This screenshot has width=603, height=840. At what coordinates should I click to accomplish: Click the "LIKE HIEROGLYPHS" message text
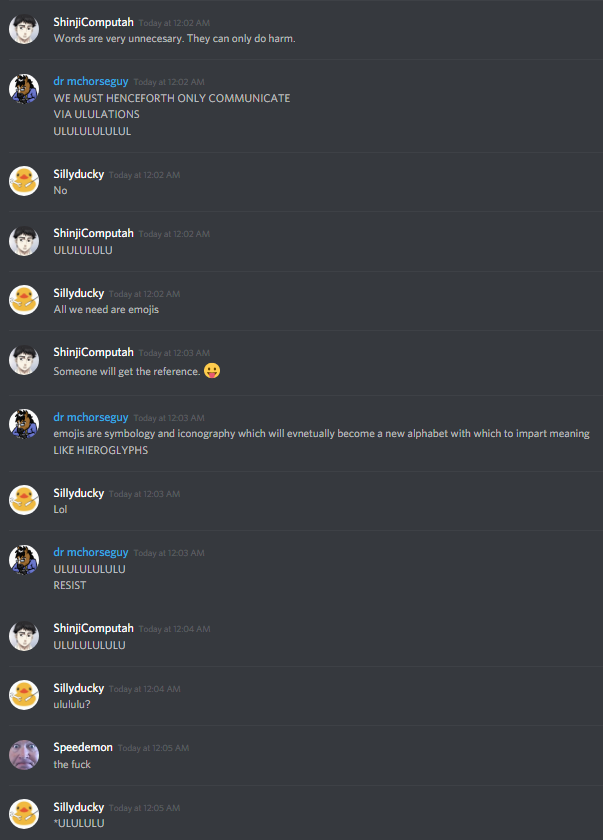(101, 450)
